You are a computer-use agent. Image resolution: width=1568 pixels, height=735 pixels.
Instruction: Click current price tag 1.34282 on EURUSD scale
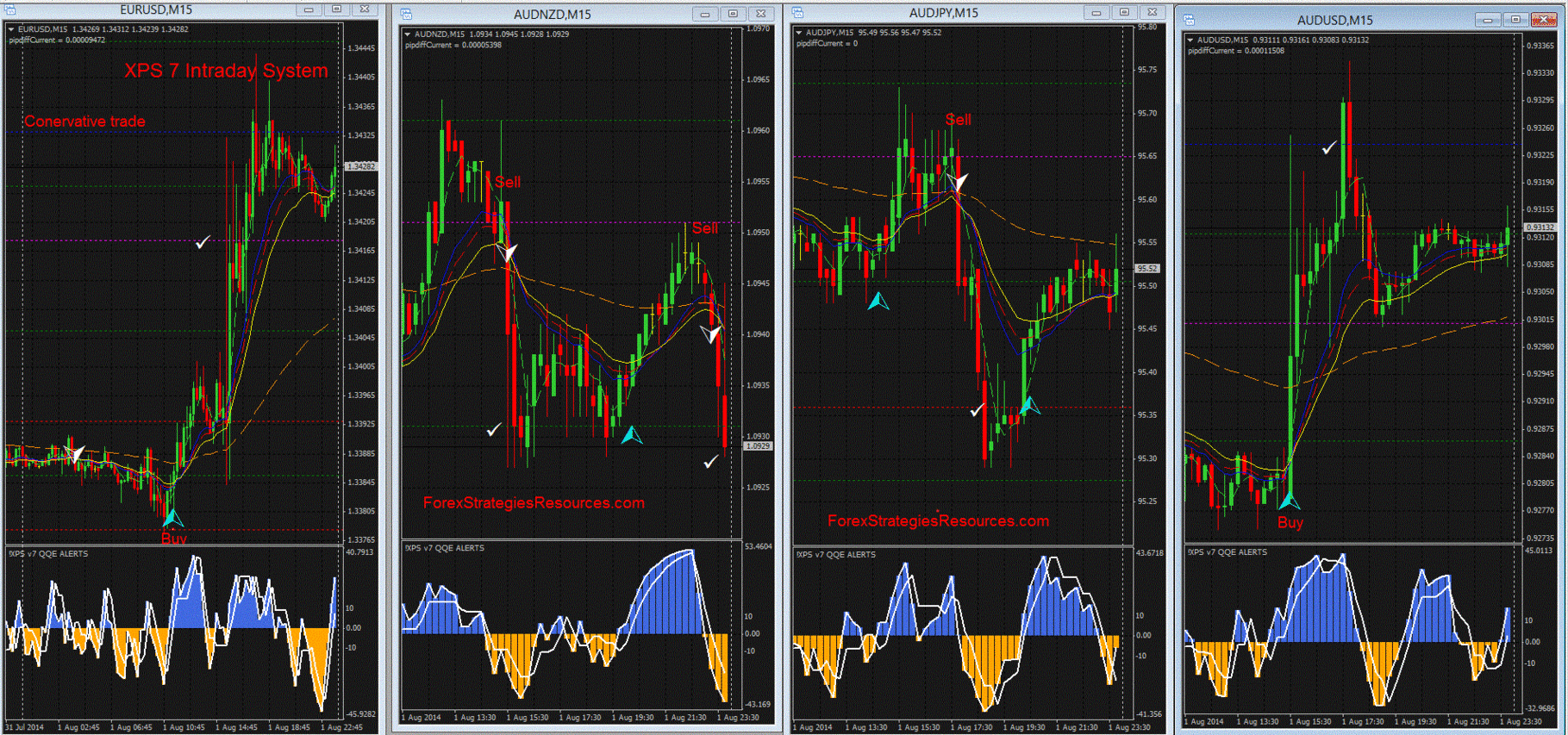coord(360,166)
